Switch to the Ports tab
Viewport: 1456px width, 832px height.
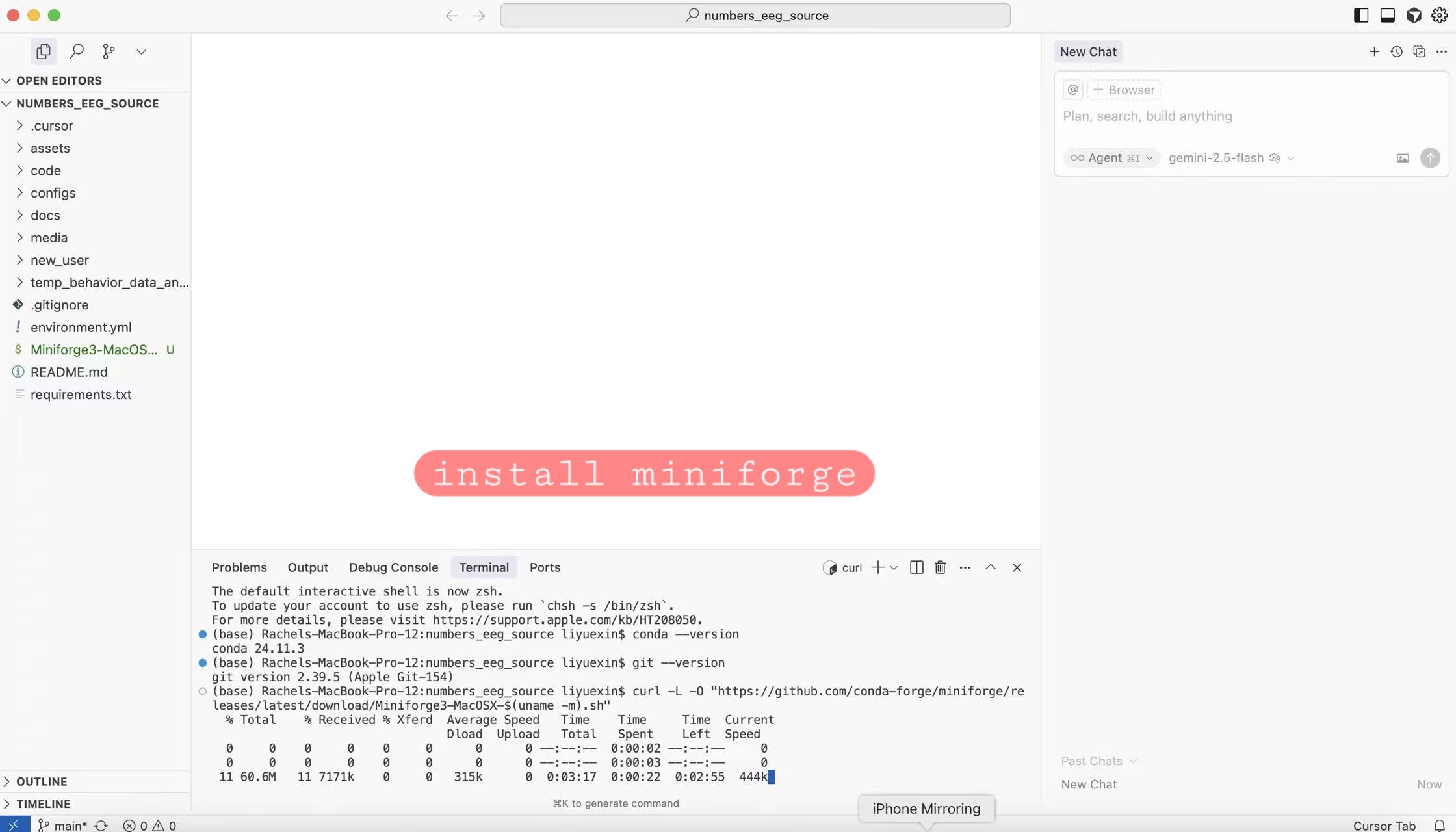[545, 567]
